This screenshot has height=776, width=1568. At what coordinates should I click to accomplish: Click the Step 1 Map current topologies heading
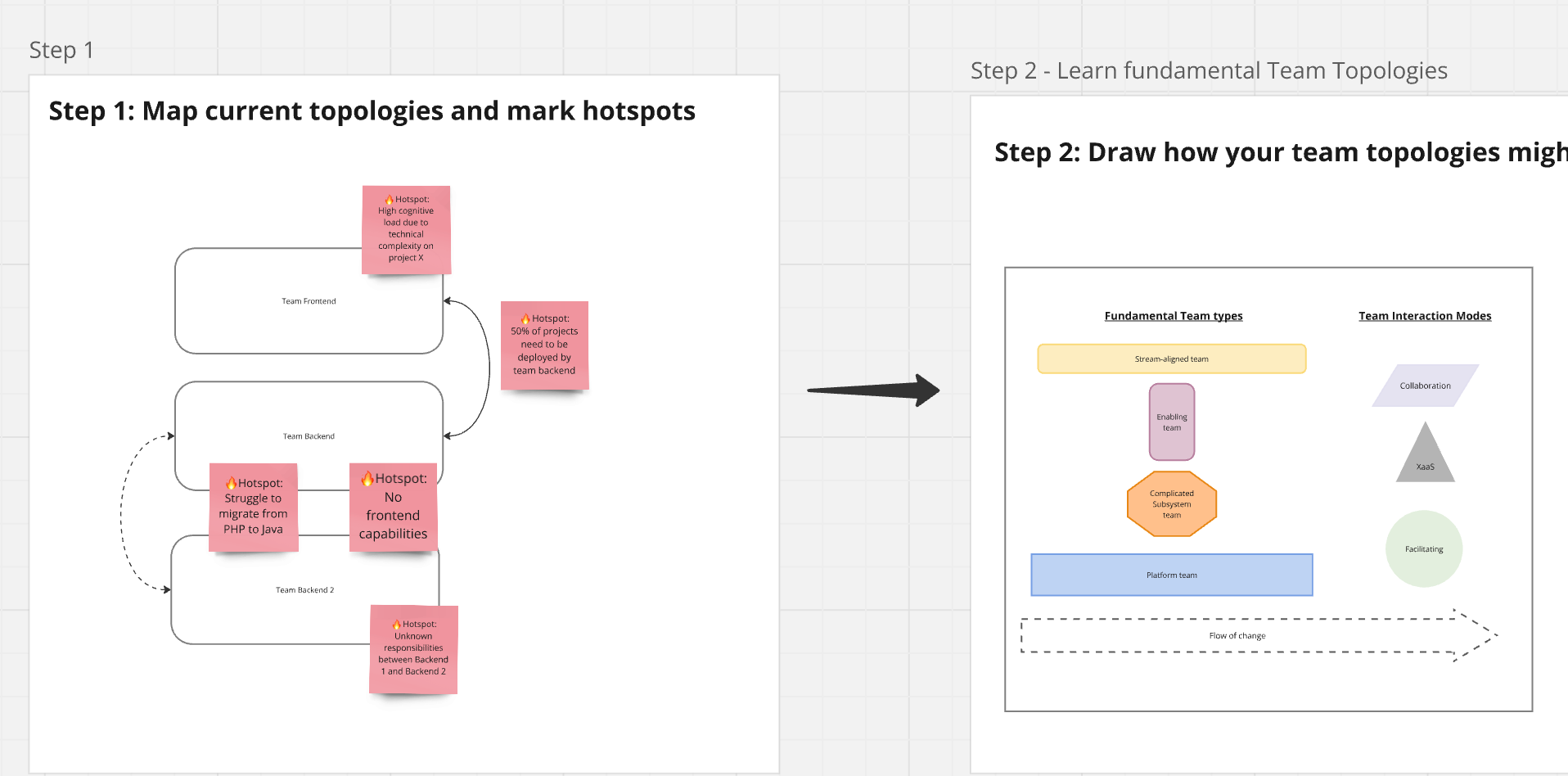pos(372,111)
